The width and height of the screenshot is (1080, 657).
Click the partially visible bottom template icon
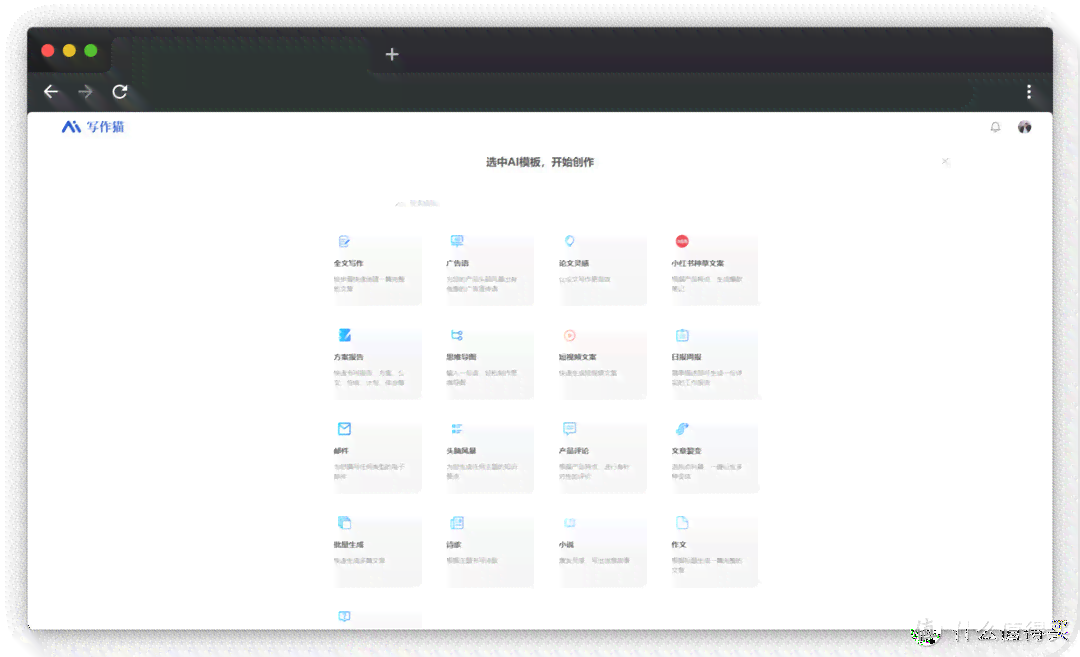[x=344, y=616]
